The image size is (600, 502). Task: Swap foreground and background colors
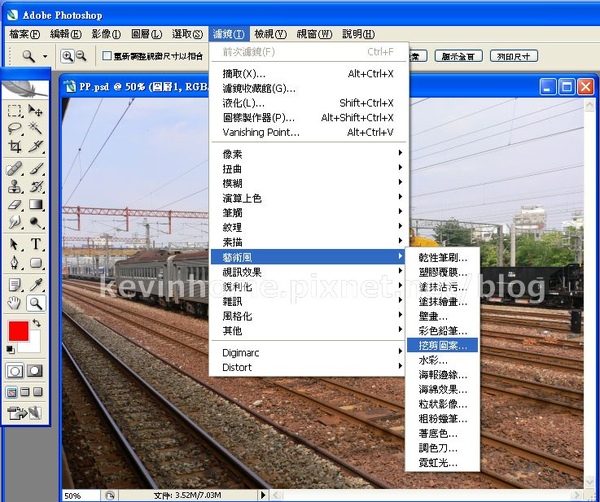click(36, 323)
